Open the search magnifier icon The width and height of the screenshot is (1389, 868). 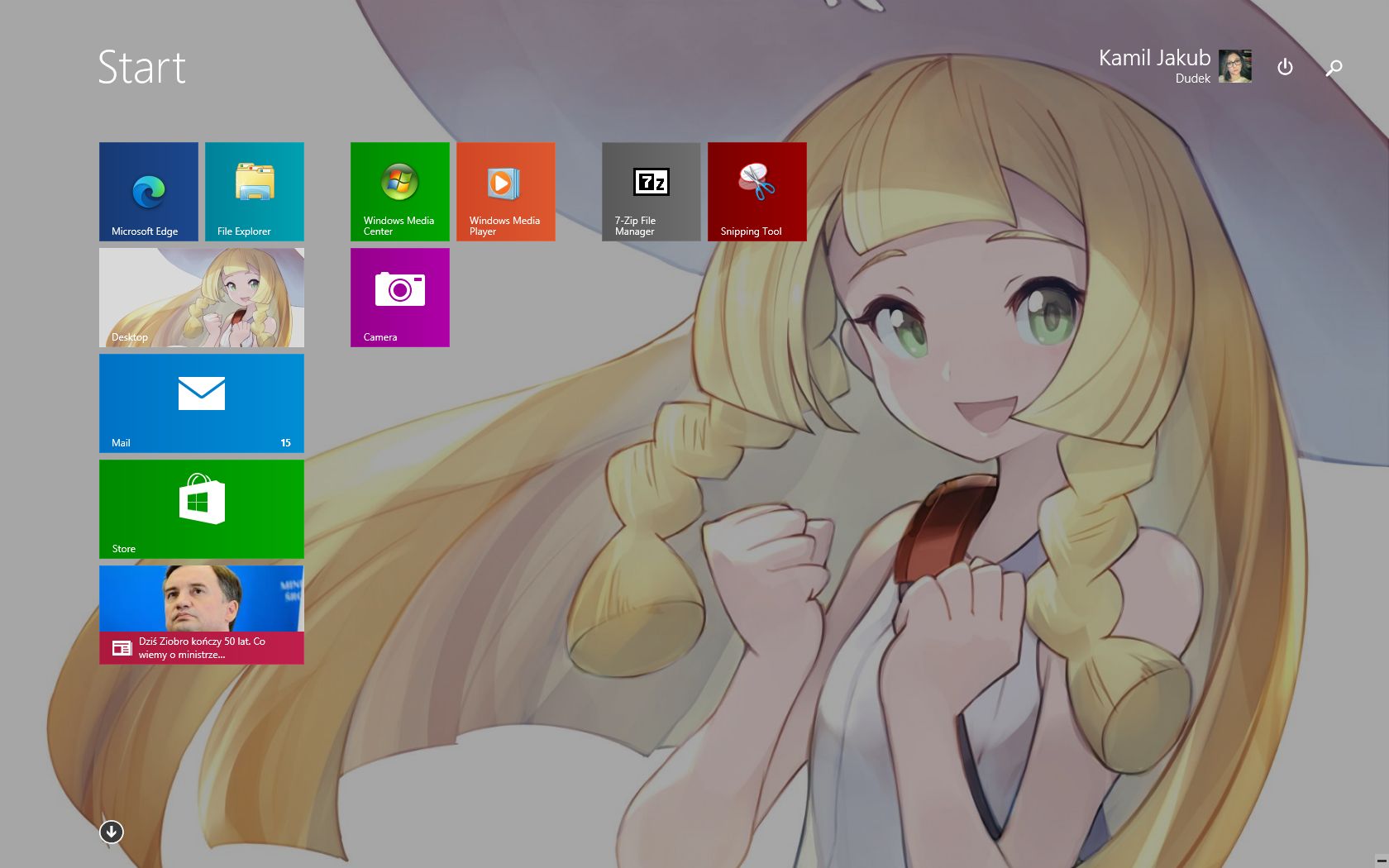[x=1334, y=68]
